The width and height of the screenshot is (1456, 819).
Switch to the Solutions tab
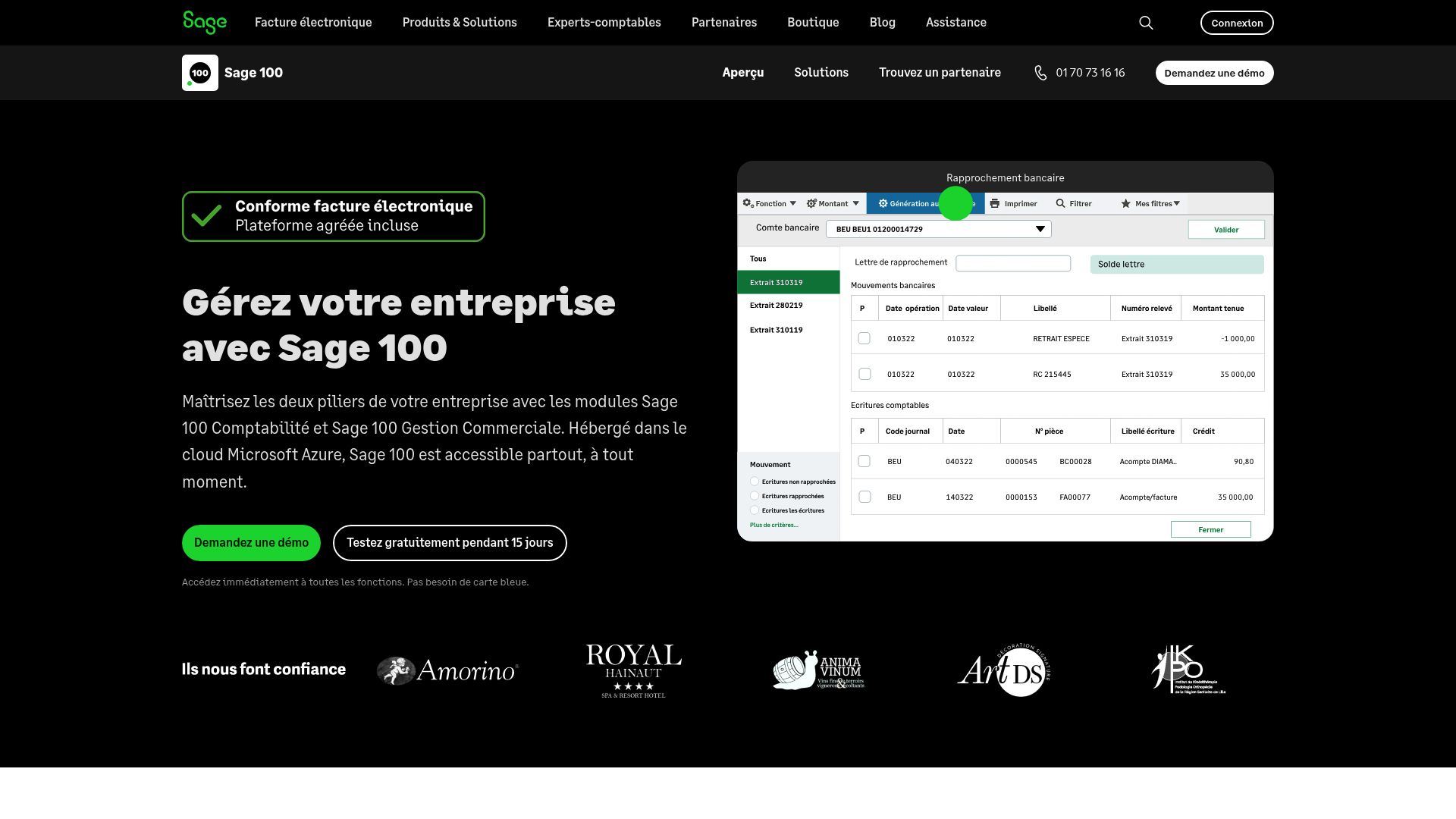[x=821, y=73]
